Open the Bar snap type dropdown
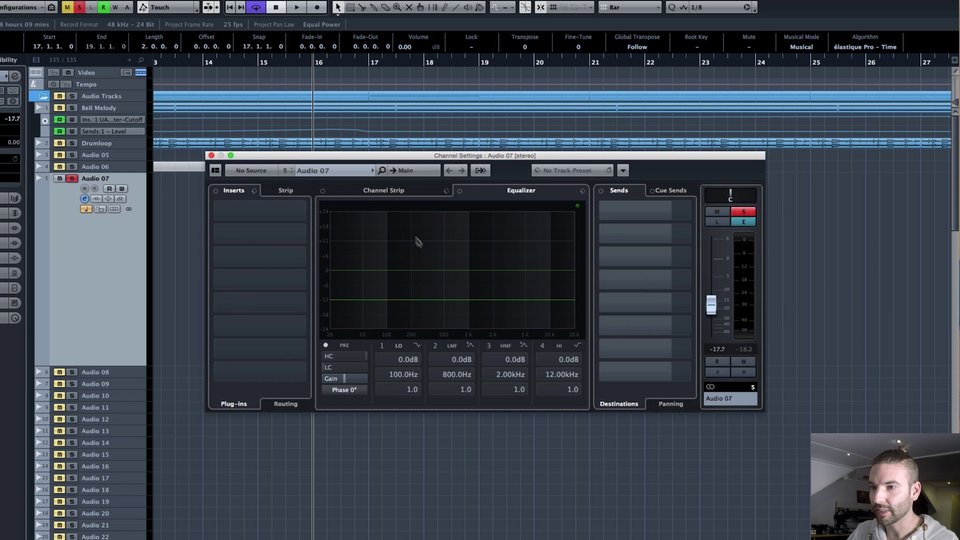 (629, 7)
